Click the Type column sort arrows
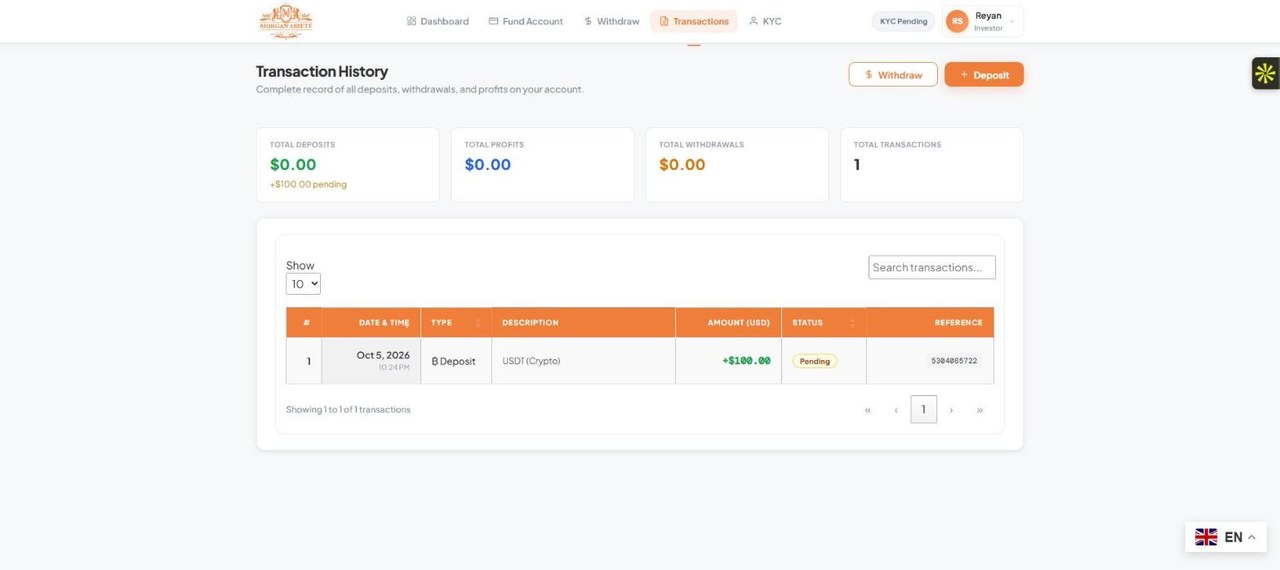 coord(478,322)
